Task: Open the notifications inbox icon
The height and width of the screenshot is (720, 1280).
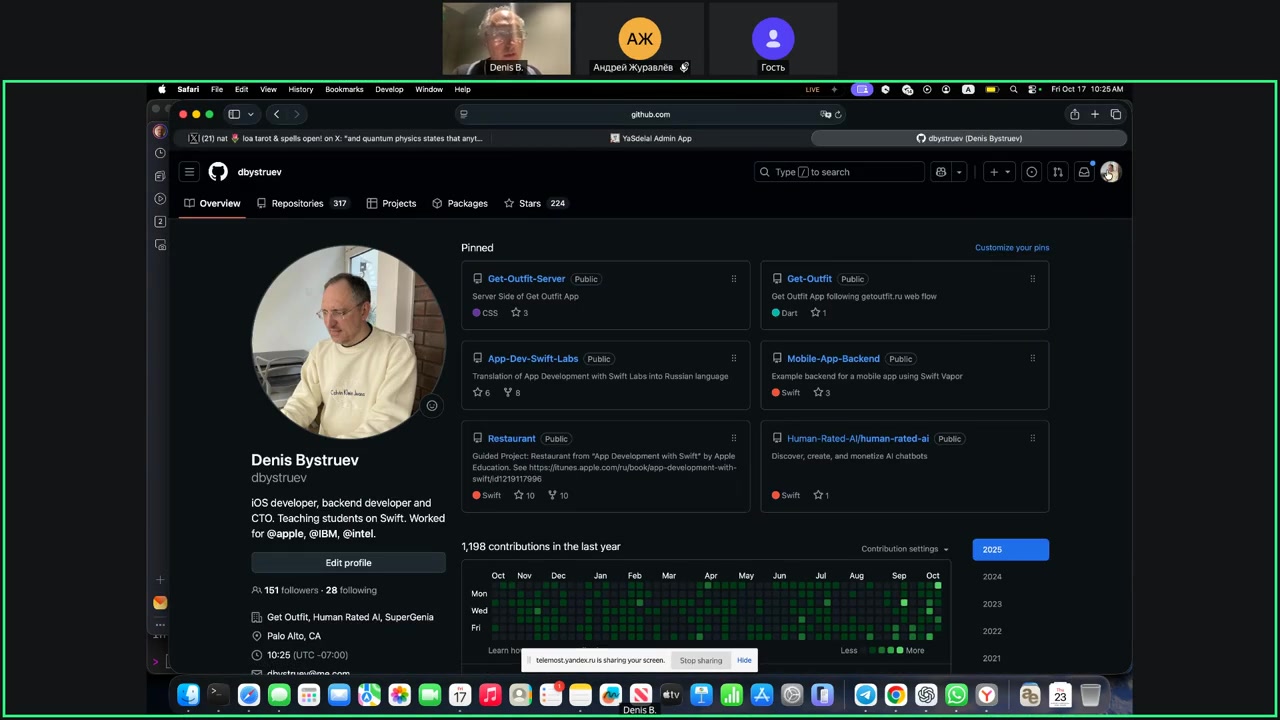Action: [x=1083, y=172]
